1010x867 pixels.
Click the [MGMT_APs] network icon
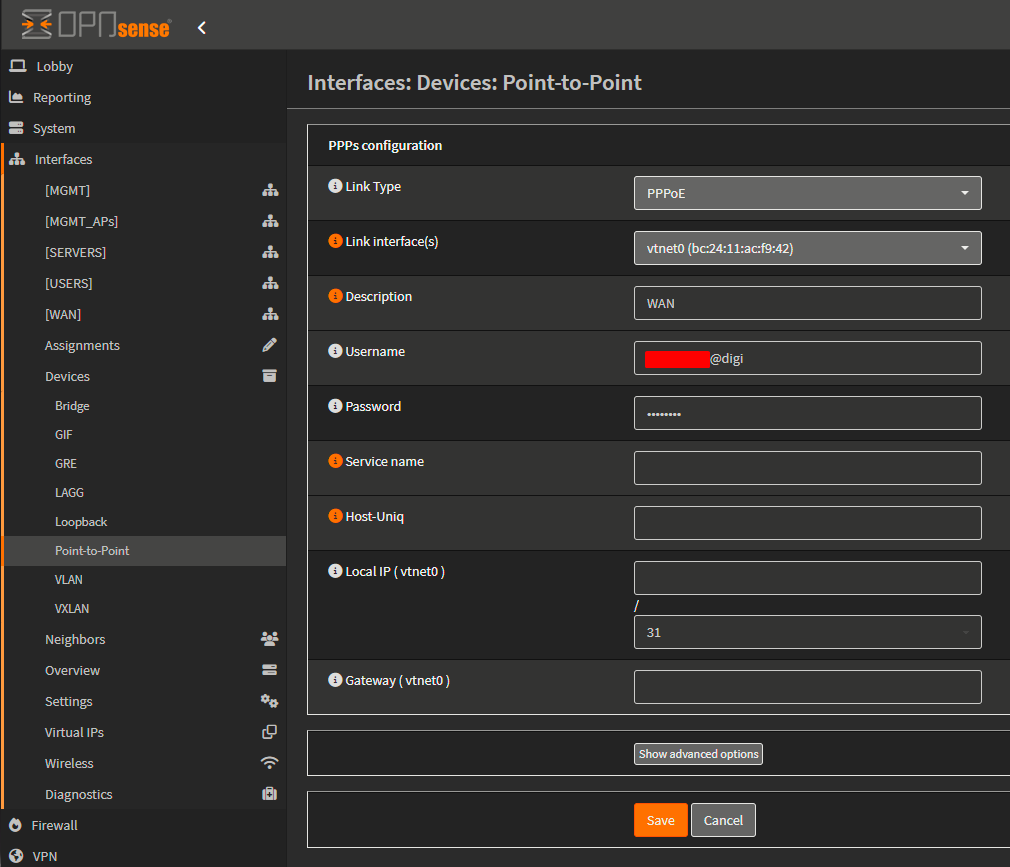(271, 221)
